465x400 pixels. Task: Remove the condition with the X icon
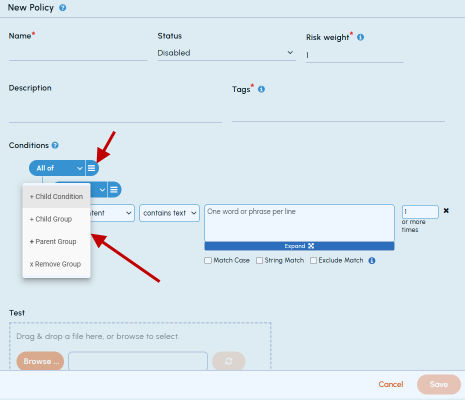[446, 211]
